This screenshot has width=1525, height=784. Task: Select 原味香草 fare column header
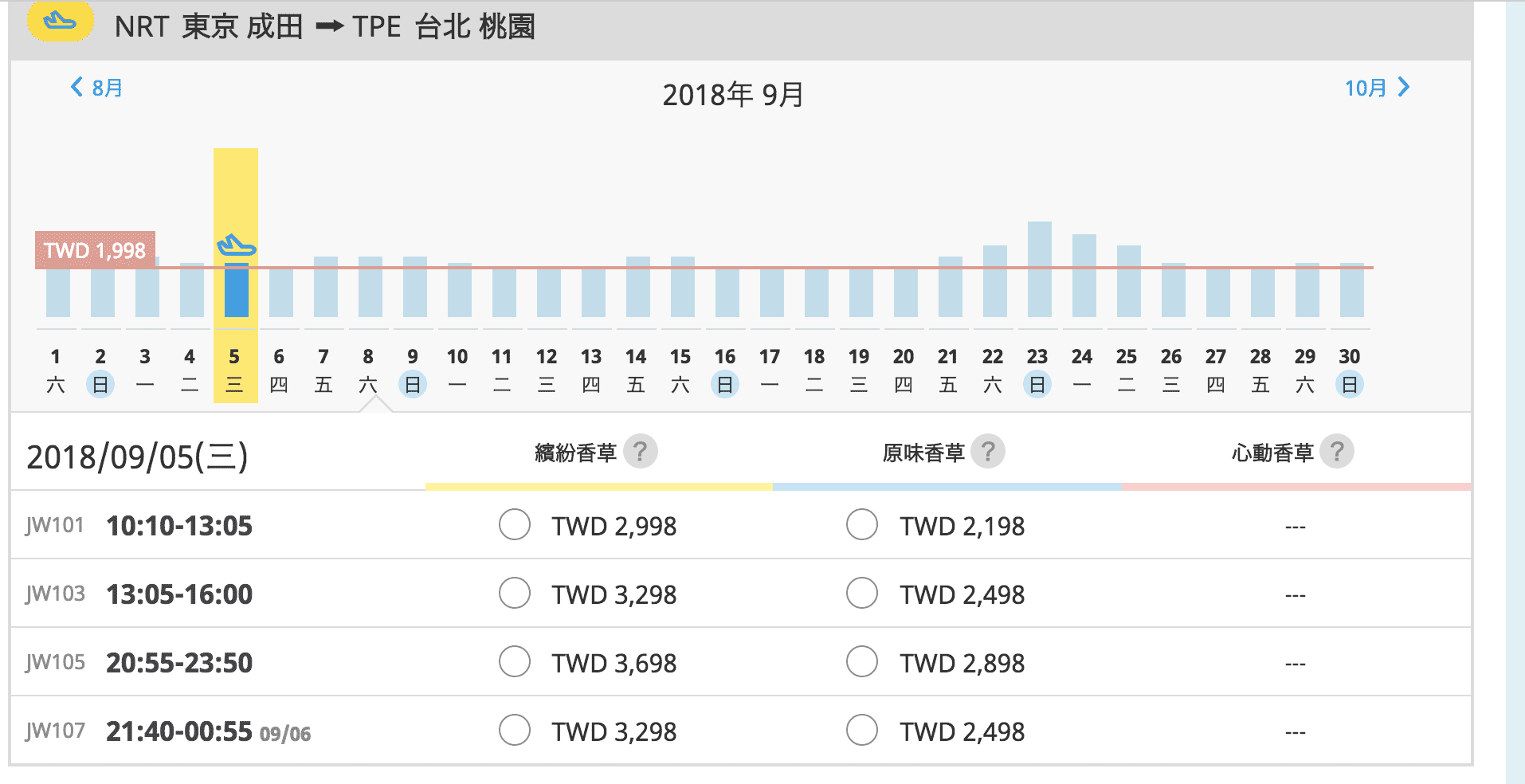[x=923, y=453]
